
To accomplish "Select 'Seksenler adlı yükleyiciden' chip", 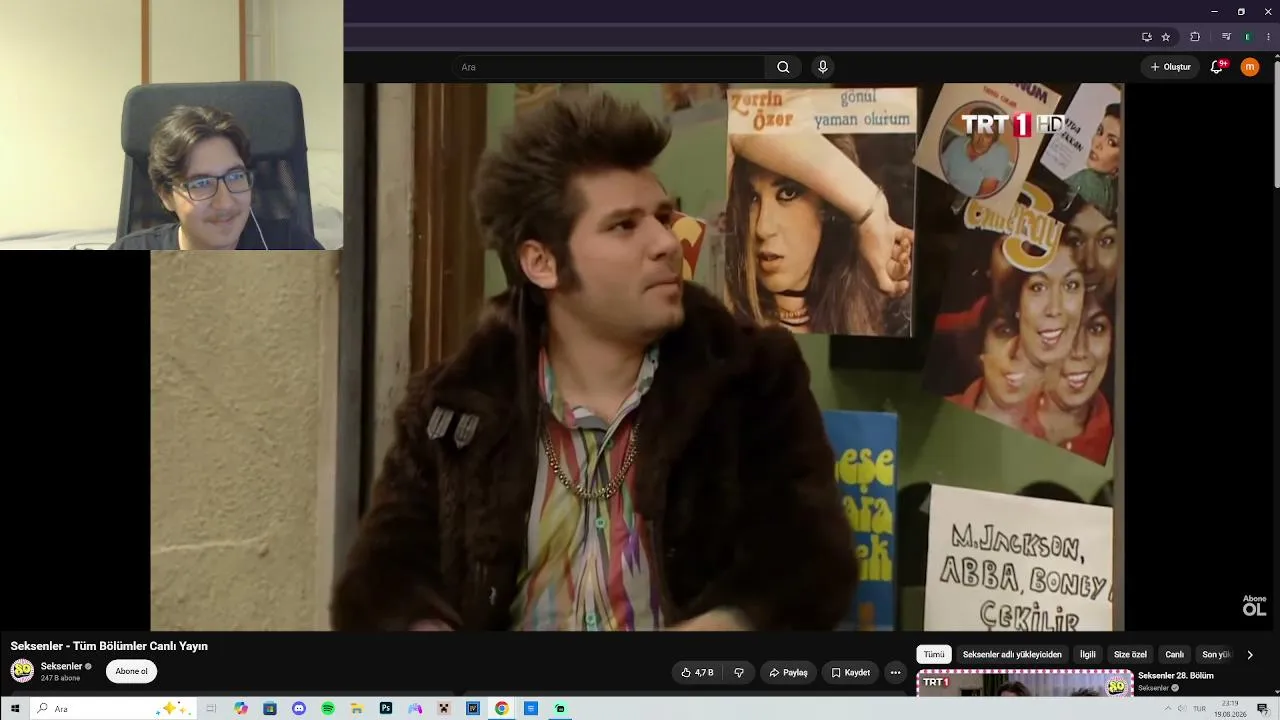I will click(x=1012, y=655).
